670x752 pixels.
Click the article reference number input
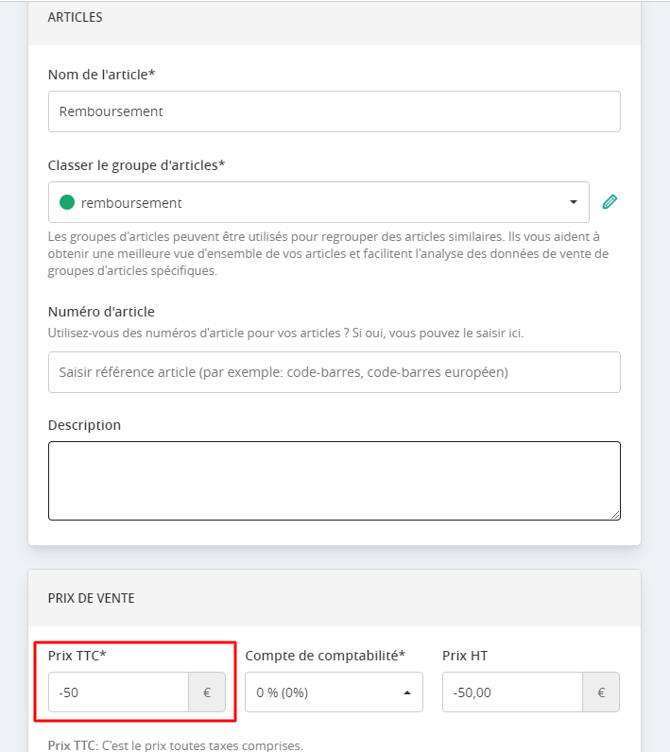[334, 372]
